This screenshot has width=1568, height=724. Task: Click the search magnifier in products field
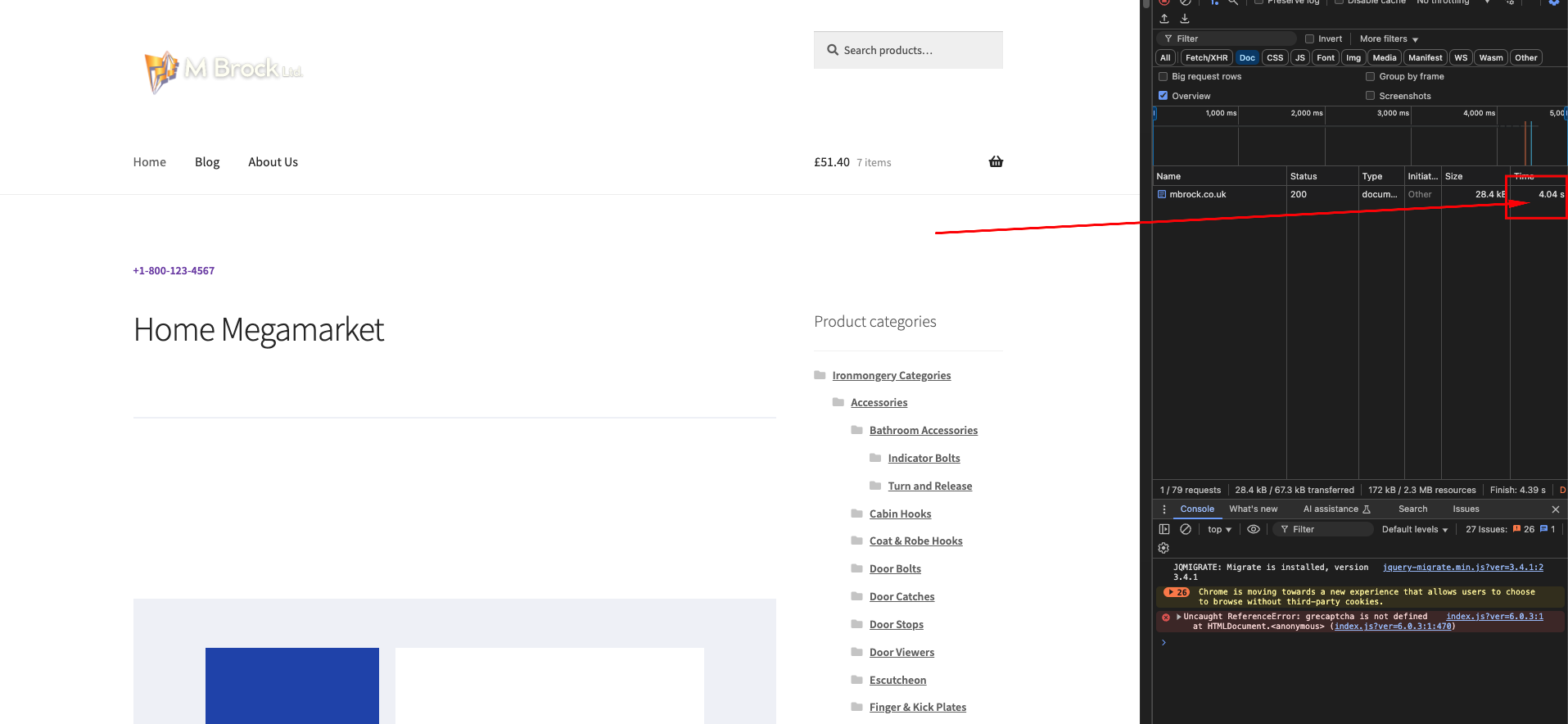pyautogui.click(x=833, y=50)
